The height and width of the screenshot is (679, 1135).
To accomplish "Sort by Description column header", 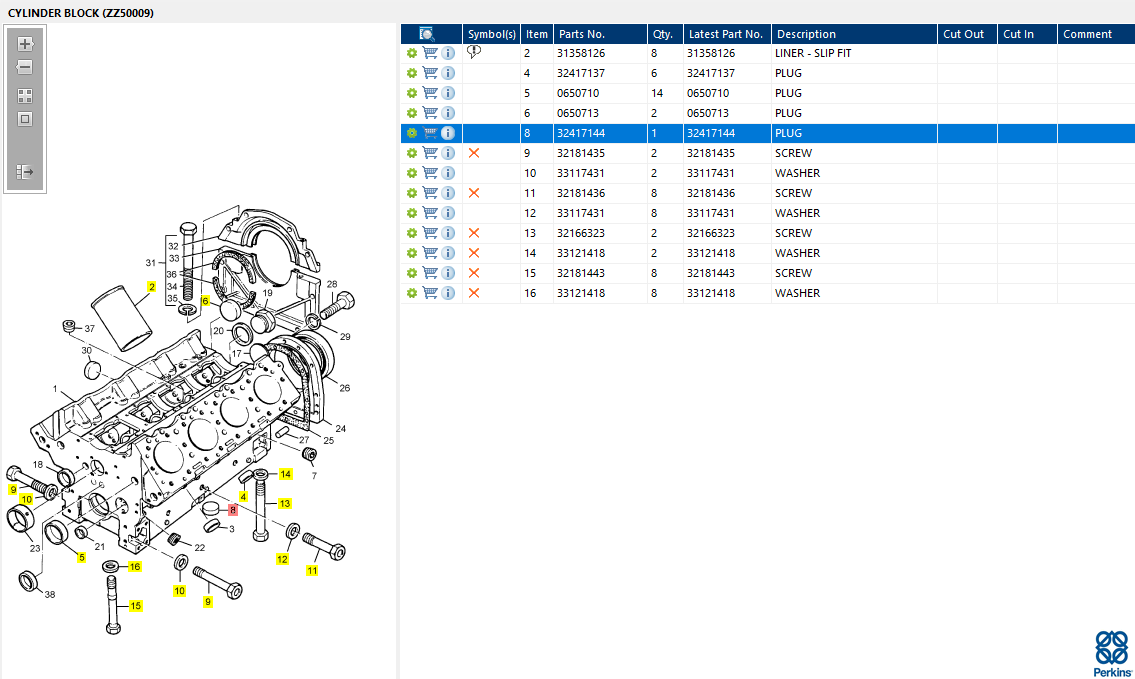I will click(854, 34).
